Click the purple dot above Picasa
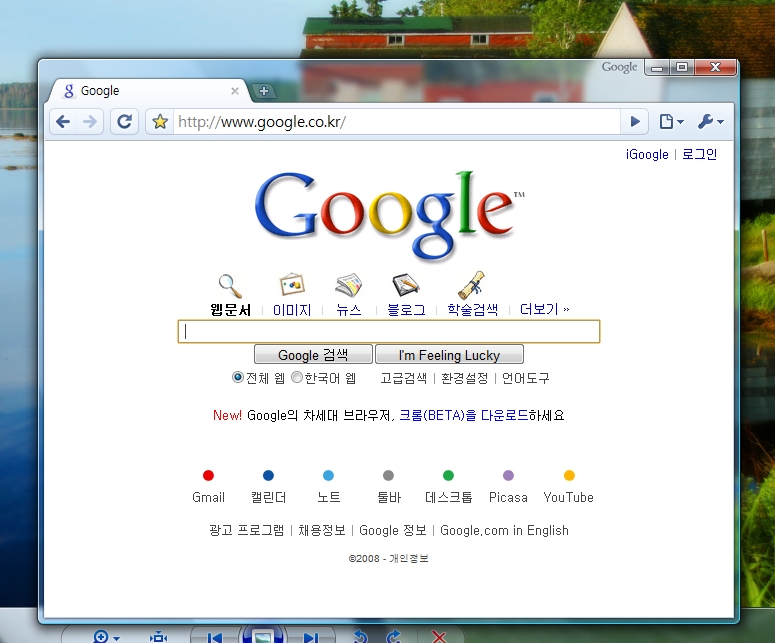The width and height of the screenshot is (775, 643). pyautogui.click(x=508, y=475)
